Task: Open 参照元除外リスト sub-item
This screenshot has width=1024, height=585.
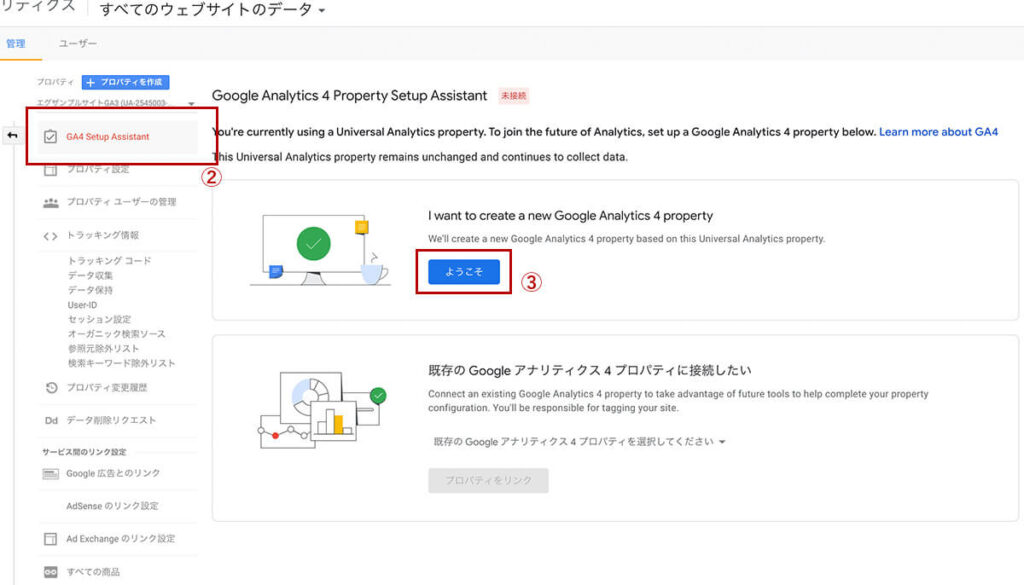Action: 103,349
